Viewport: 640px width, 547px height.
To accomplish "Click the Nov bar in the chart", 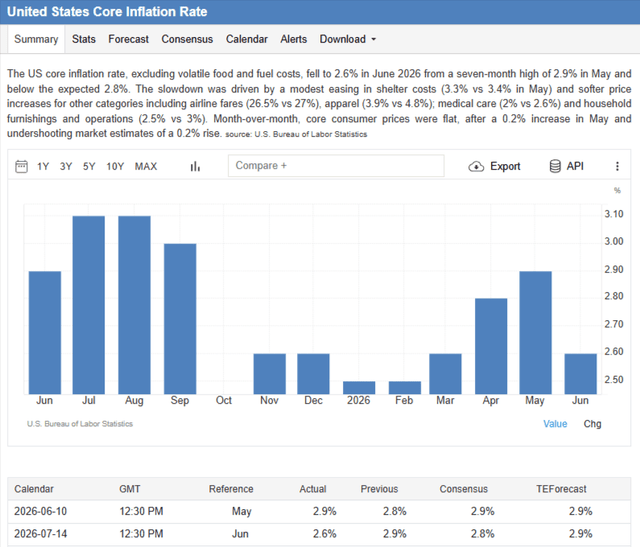I will coord(269,374).
